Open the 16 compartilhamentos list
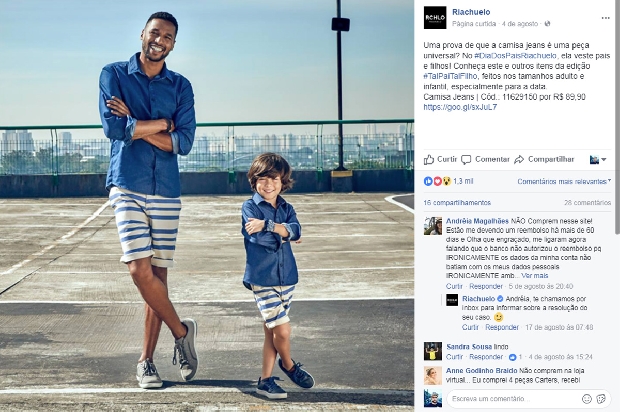Viewport: 620px width, 412px height. pos(457,202)
